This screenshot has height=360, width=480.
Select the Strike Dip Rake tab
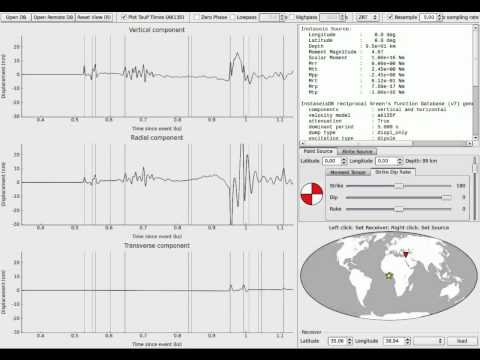coord(393,172)
